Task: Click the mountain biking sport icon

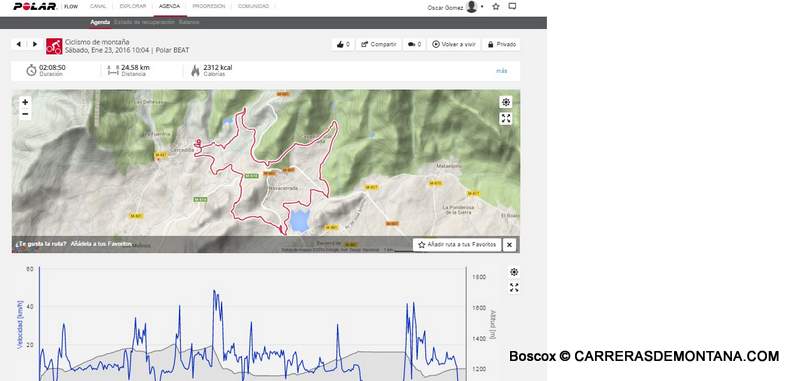Action: 54,46
